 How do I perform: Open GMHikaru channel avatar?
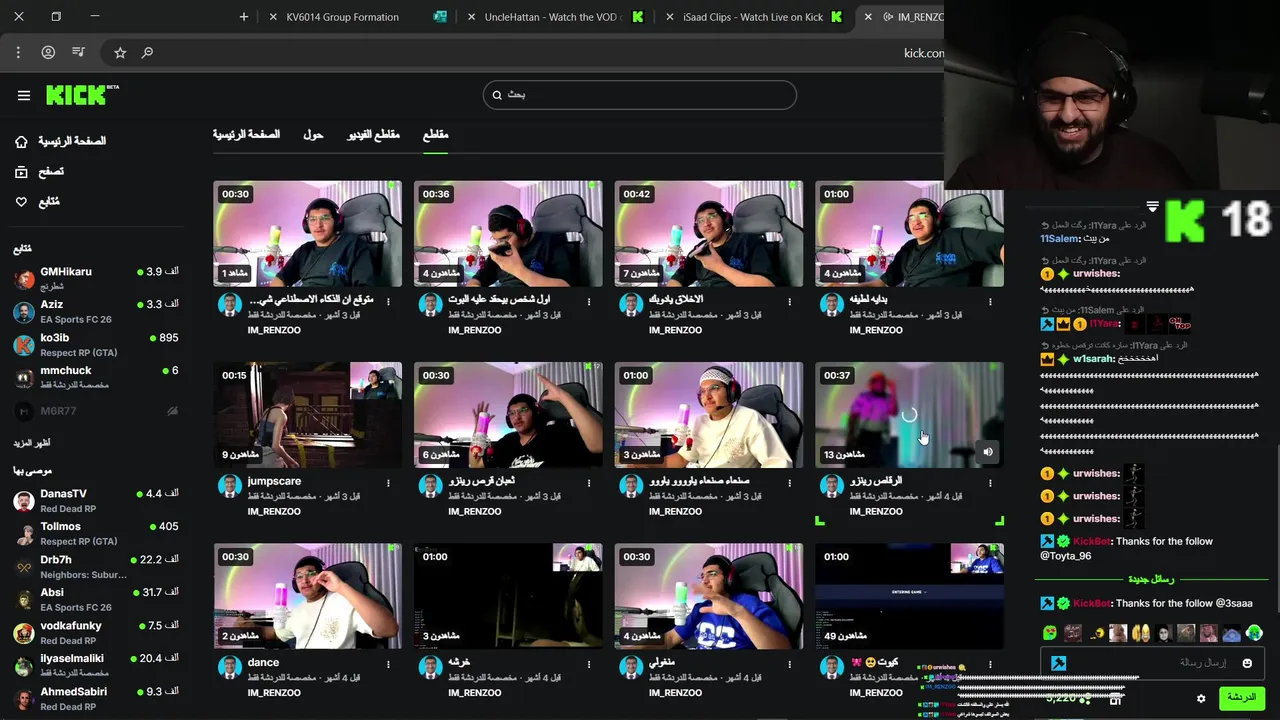tap(24, 278)
